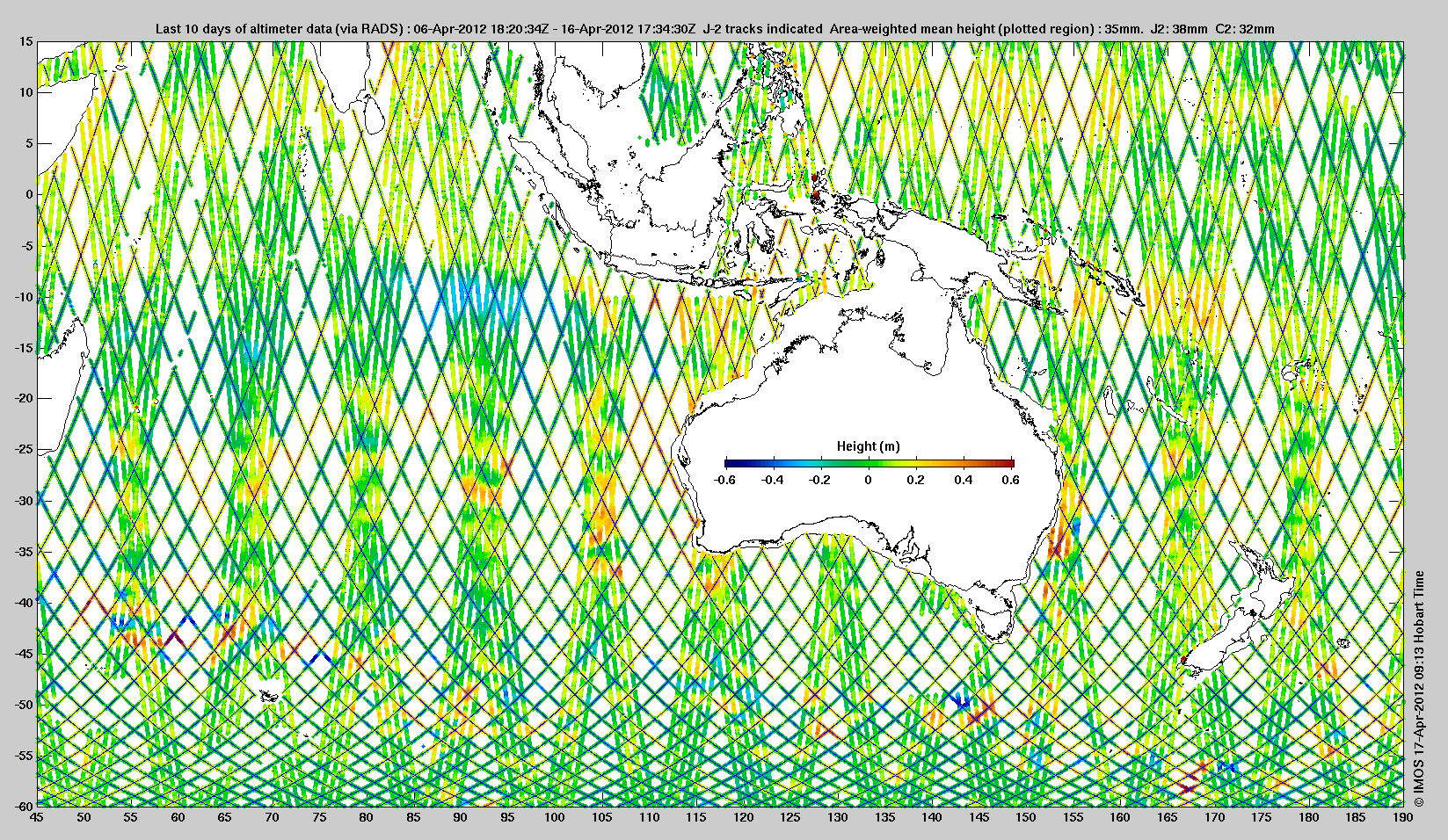Viewport: 1448px width, 840px height.
Task: Select the "C2: 32mm" value in the title
Action: point(1245,29)
